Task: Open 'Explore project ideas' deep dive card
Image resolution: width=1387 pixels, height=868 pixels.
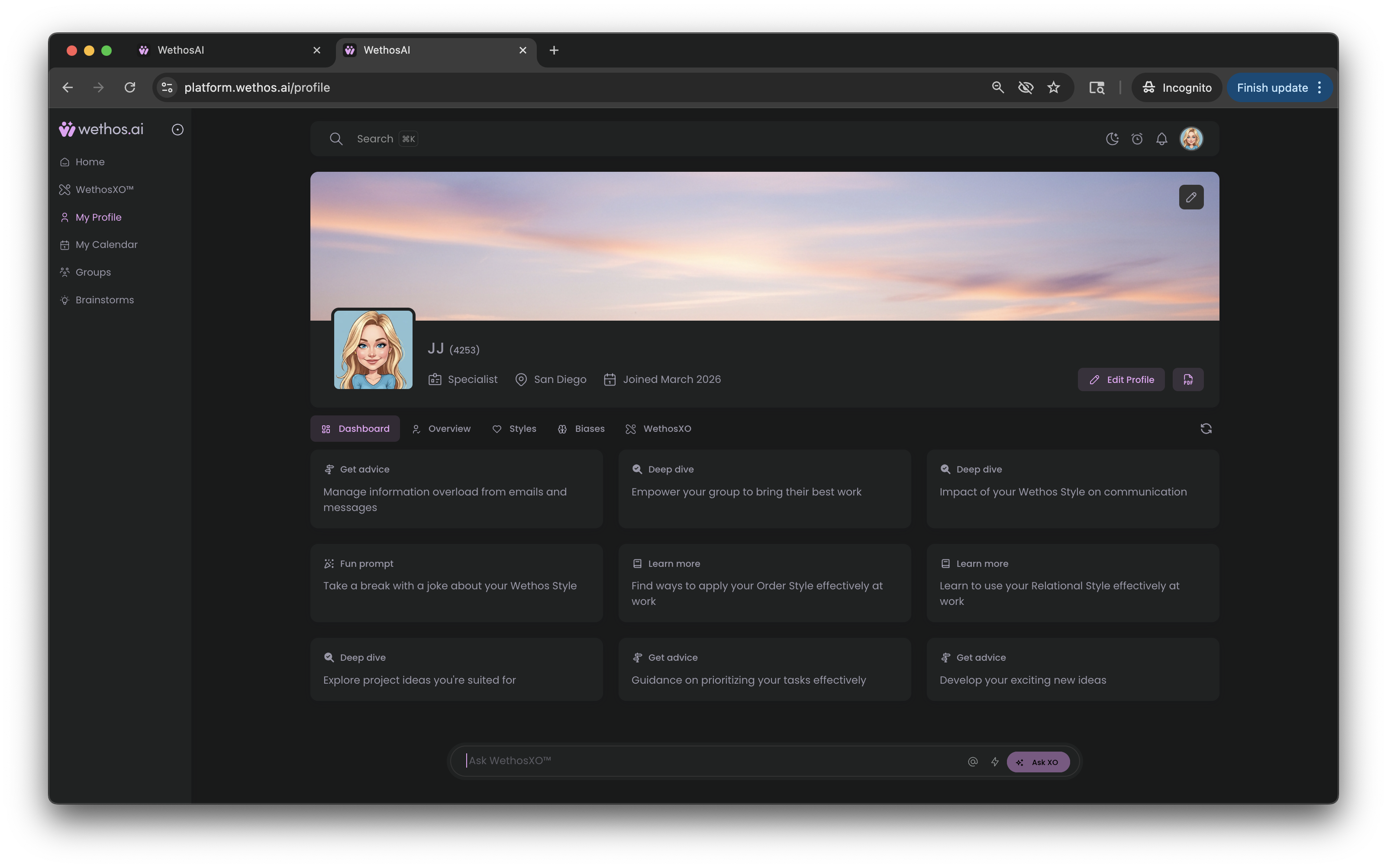Action: pos(457,669)
